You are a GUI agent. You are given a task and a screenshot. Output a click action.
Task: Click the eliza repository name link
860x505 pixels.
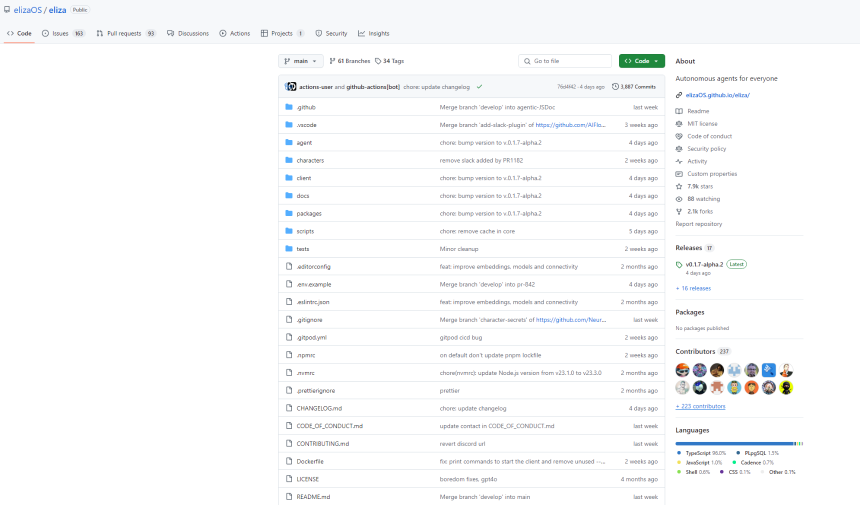pos(58,10)
